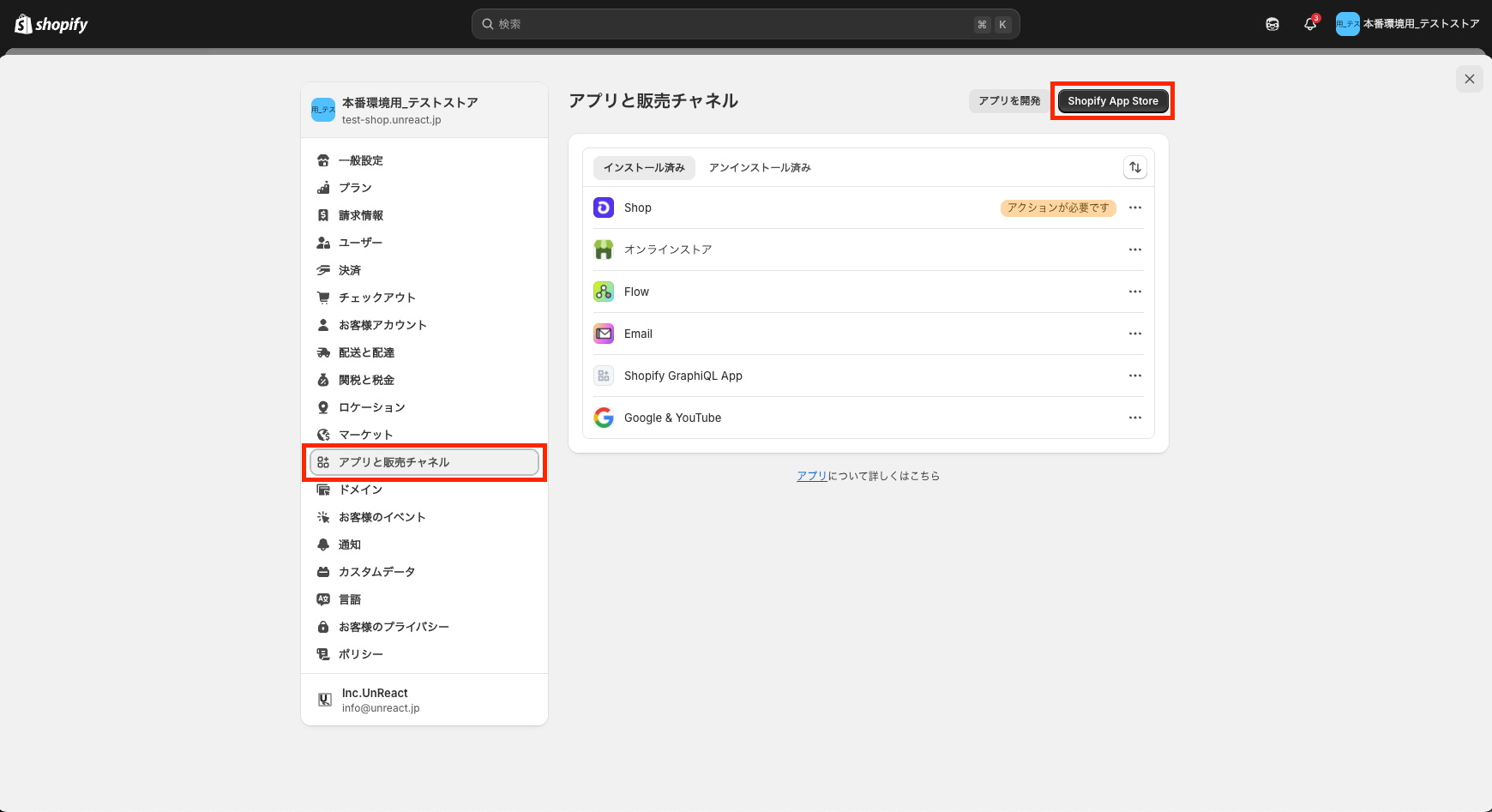Click the Shopify App Store button

(1112, 100)
